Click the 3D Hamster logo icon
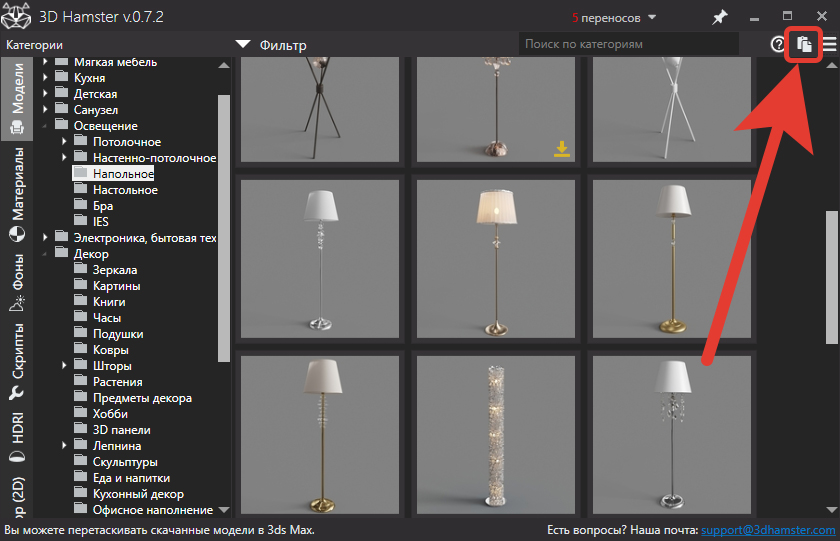 (16, 16)
